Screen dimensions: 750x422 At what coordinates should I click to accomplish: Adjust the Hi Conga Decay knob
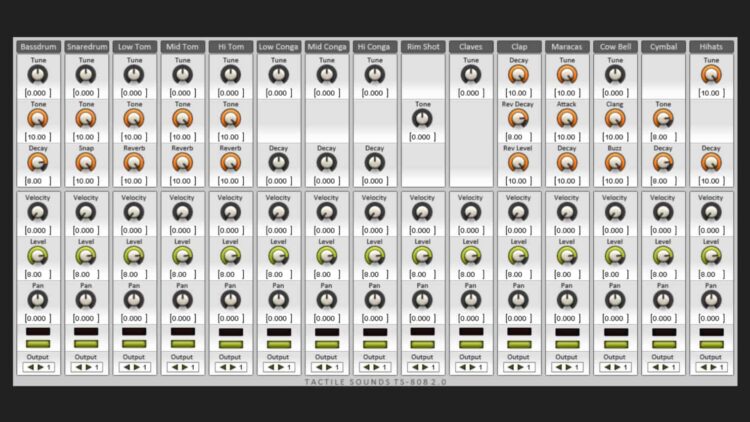tap(375, 163)
